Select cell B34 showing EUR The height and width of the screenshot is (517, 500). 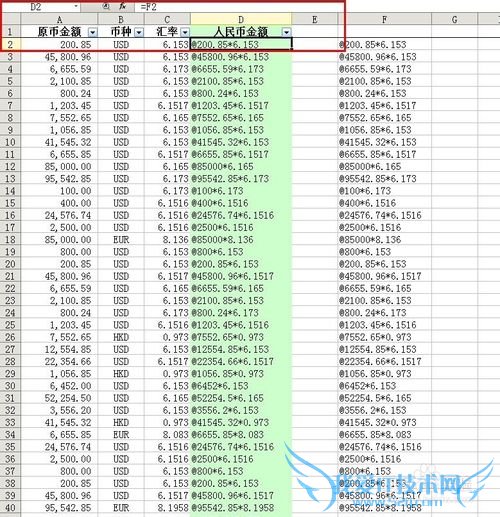coord(121,435)
